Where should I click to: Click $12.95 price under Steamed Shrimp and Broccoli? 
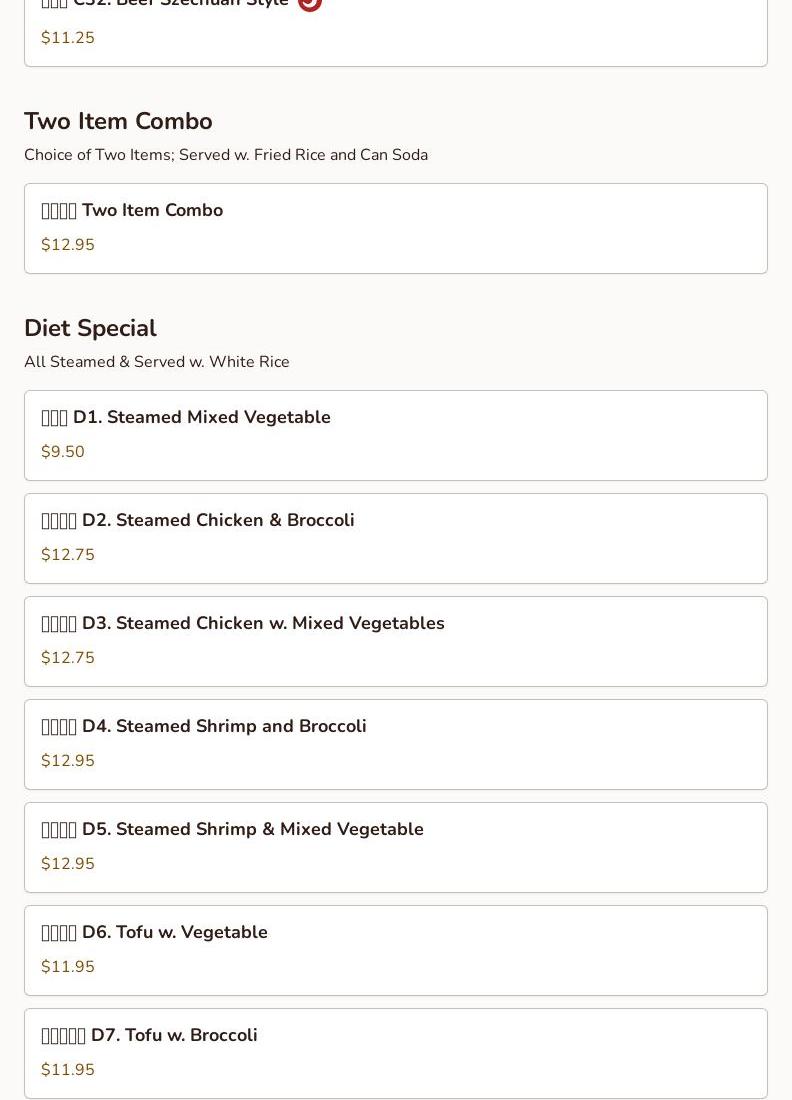(x=68, y=761)
